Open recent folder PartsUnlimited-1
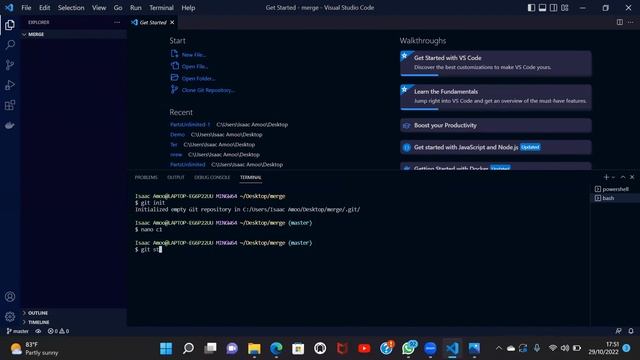The height and width of the screenshot is (360, 640). [x=190, y=124]
